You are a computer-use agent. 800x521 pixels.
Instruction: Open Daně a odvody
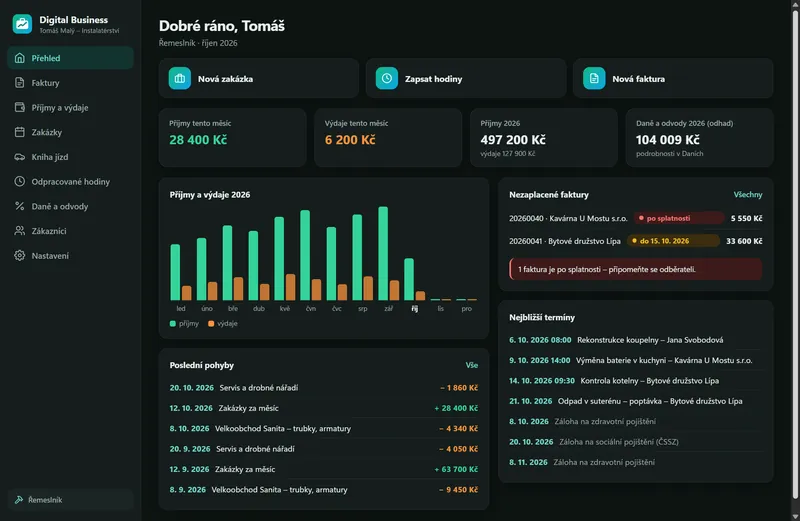click(x=70, y=206)
